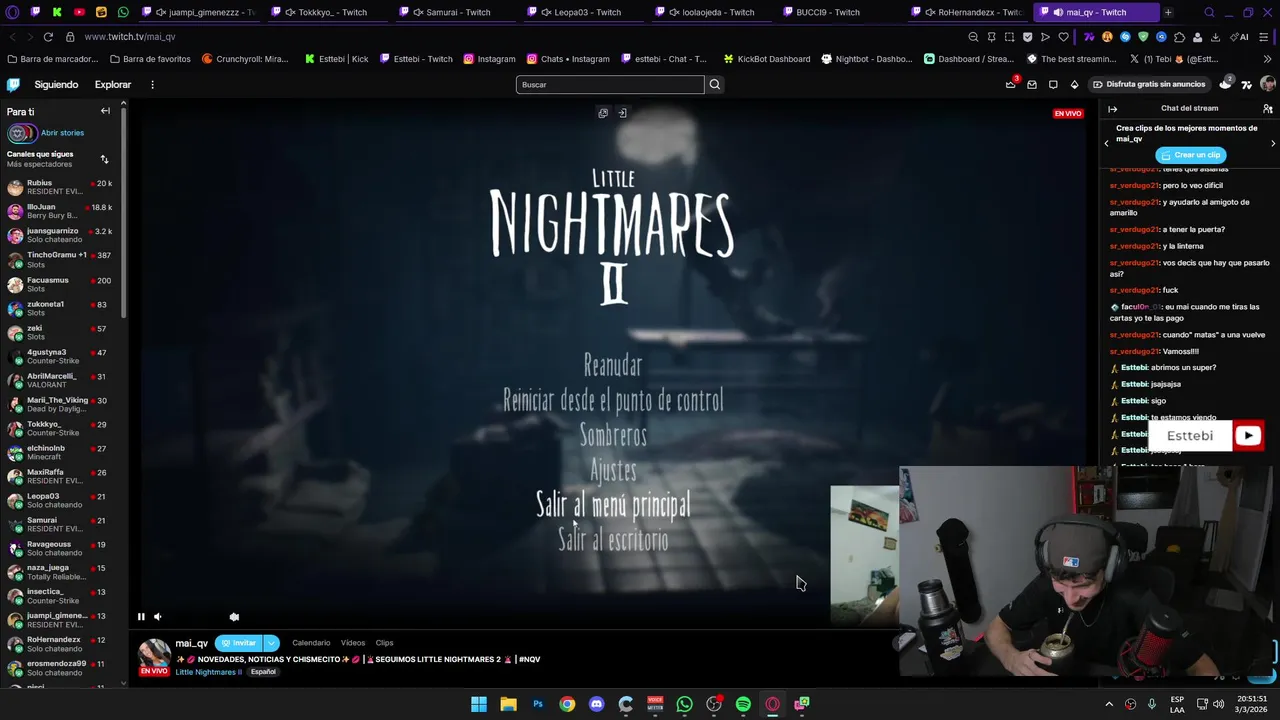
Task: Open Rubius channel in sidebar
Action: tap(60, 187)
